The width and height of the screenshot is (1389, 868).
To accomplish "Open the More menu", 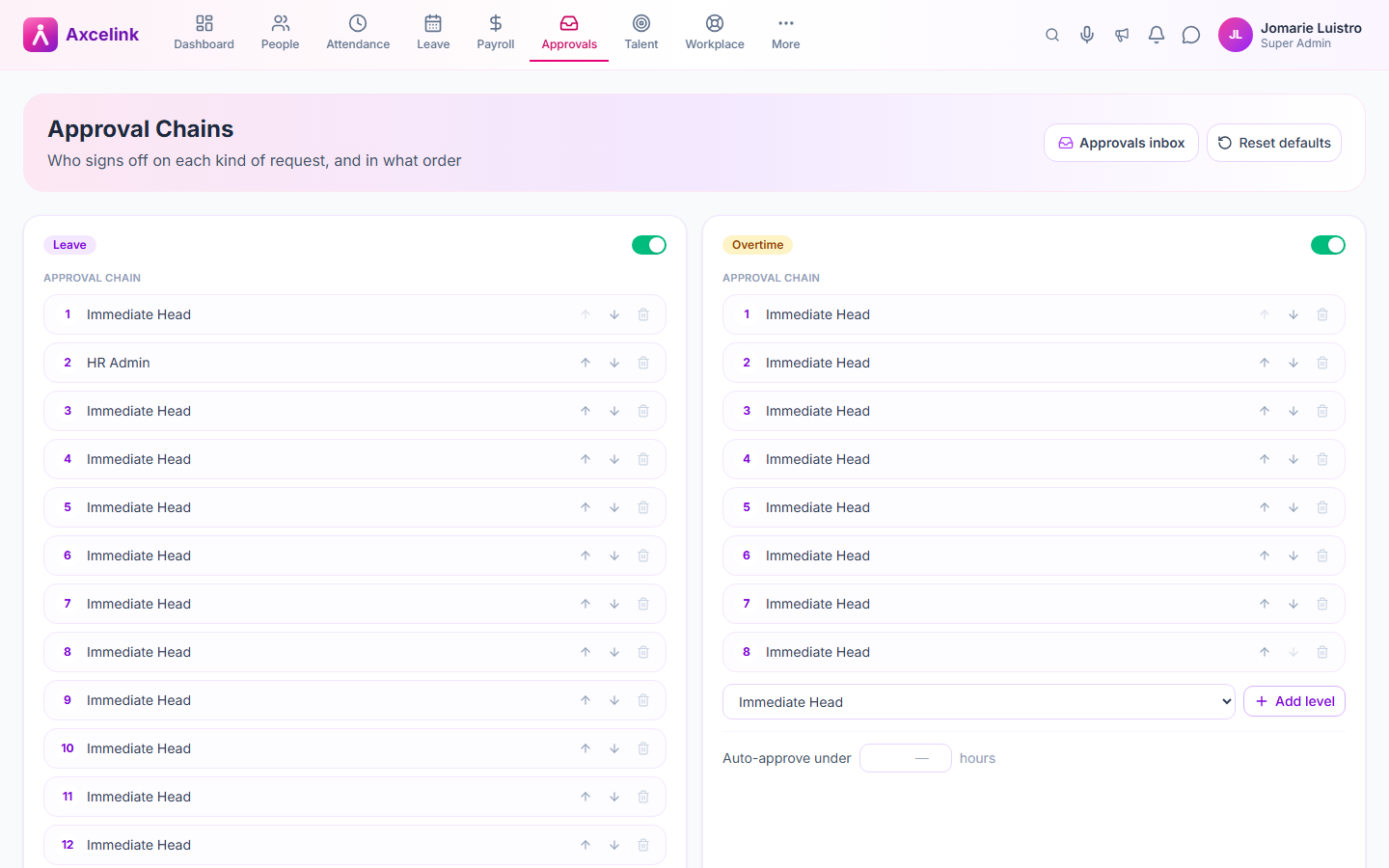I will coord(786,34).
